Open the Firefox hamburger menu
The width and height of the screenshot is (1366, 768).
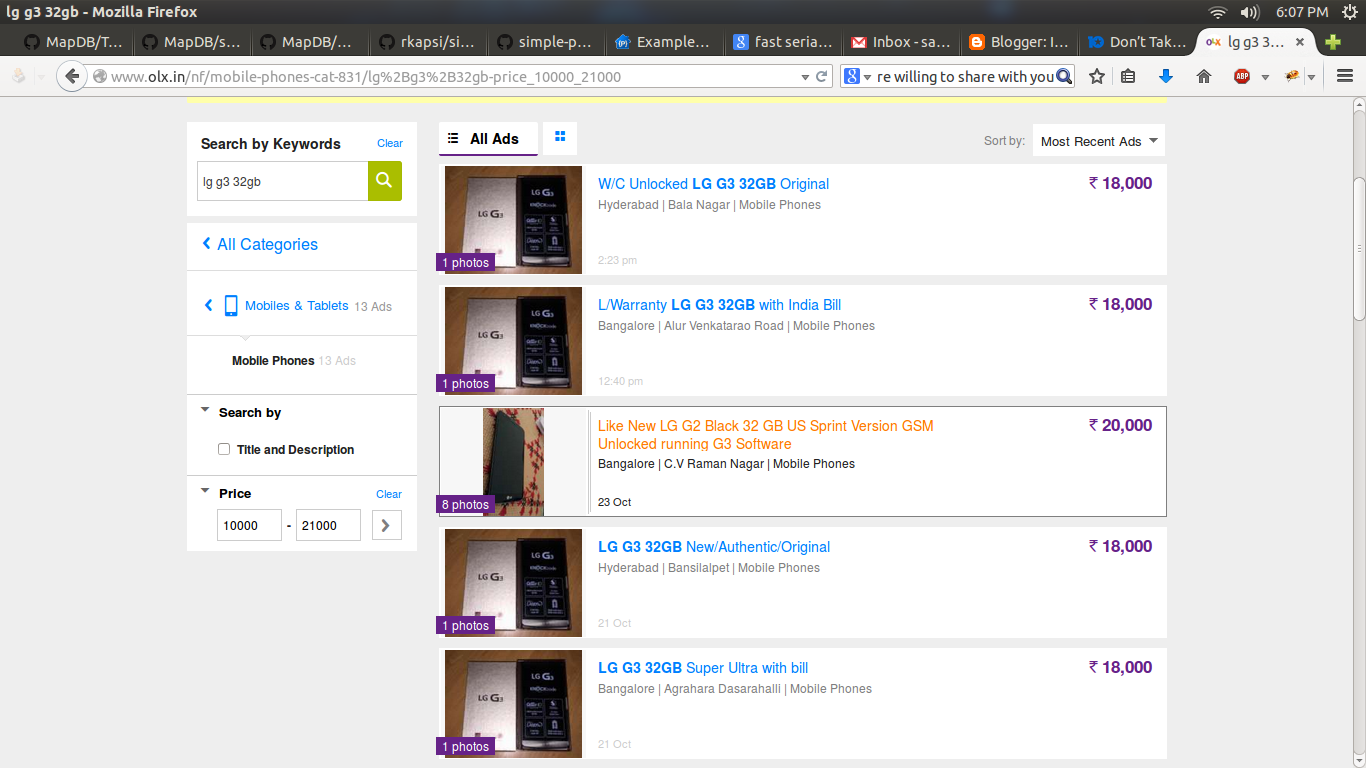(1345, 76)
